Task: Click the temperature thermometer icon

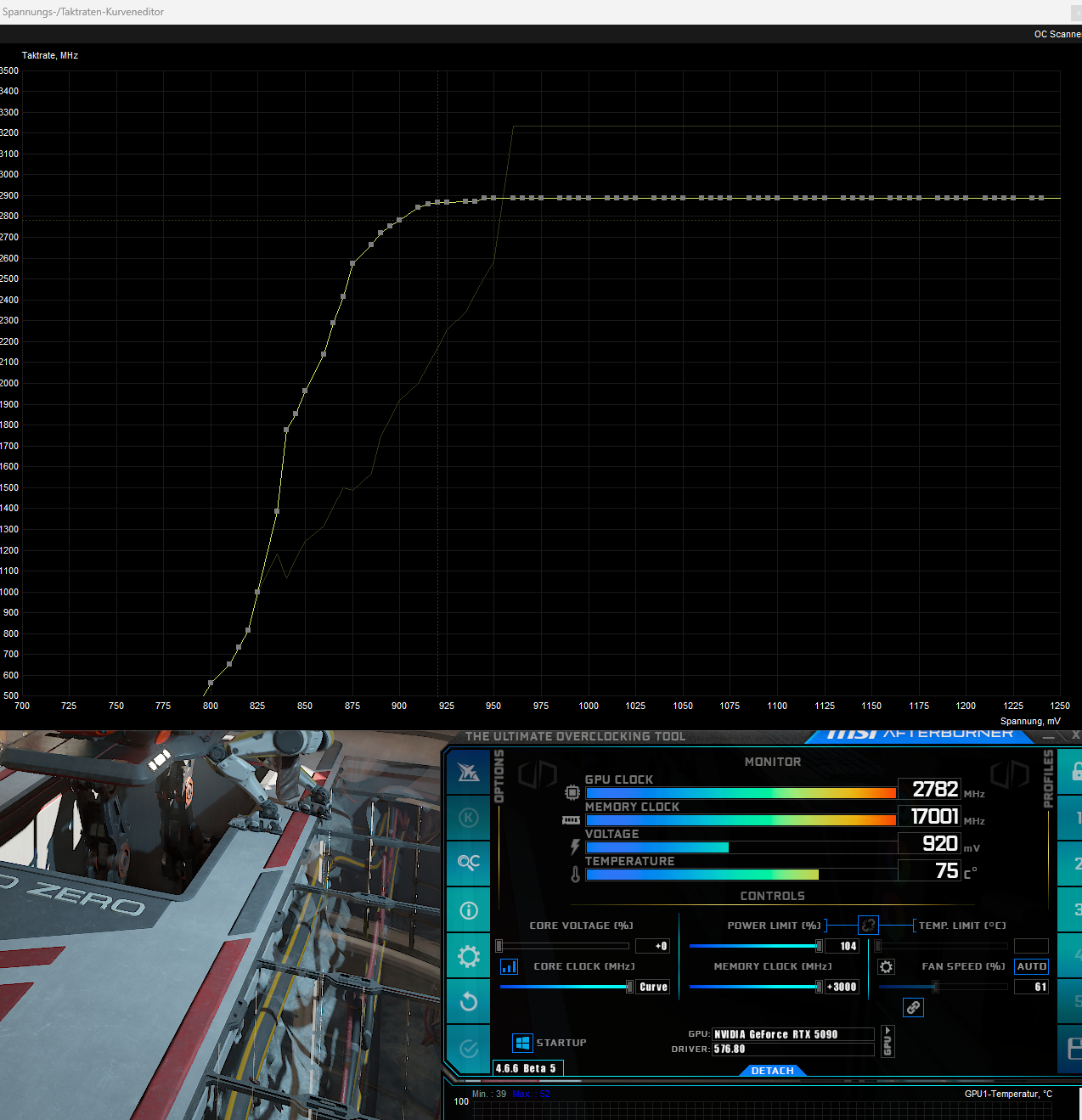Action: tap(575, 874)
